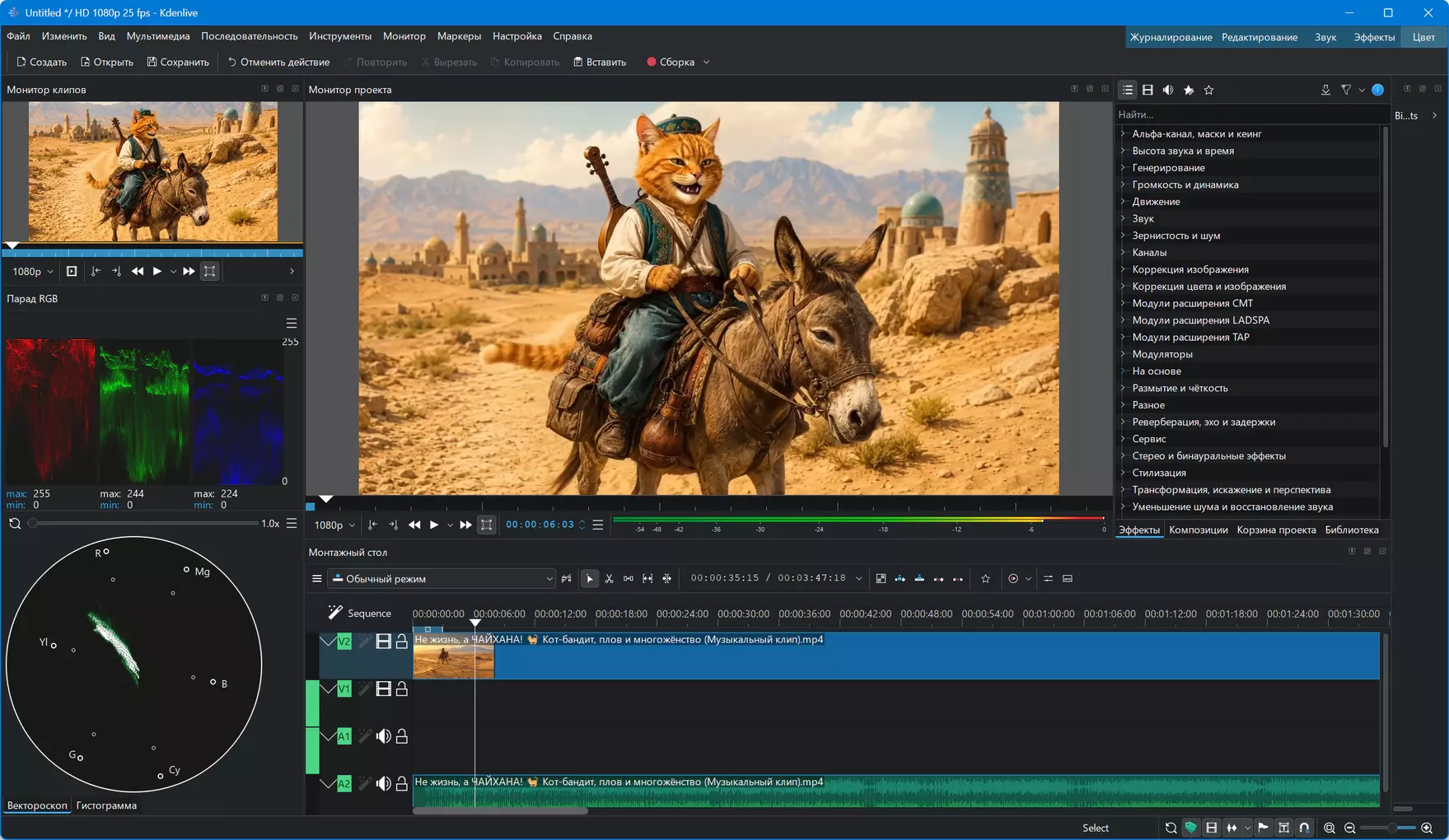Open the RGB Parade options menu
Image resolution: width=1449 pixels, height=840 pixels.
[291, 323]
